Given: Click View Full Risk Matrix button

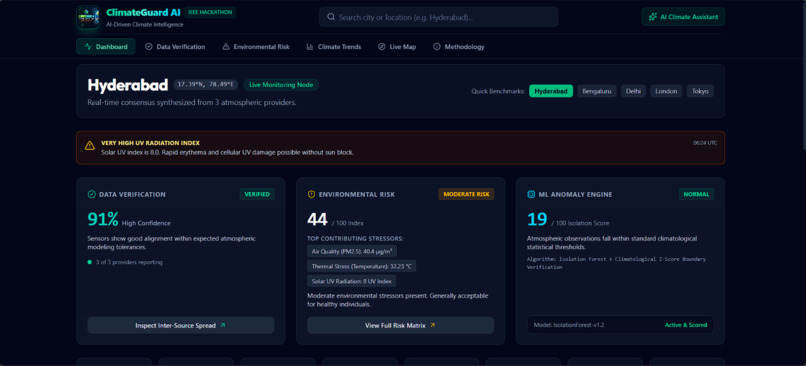Looking at the screenshot, I should click(400, 325).
